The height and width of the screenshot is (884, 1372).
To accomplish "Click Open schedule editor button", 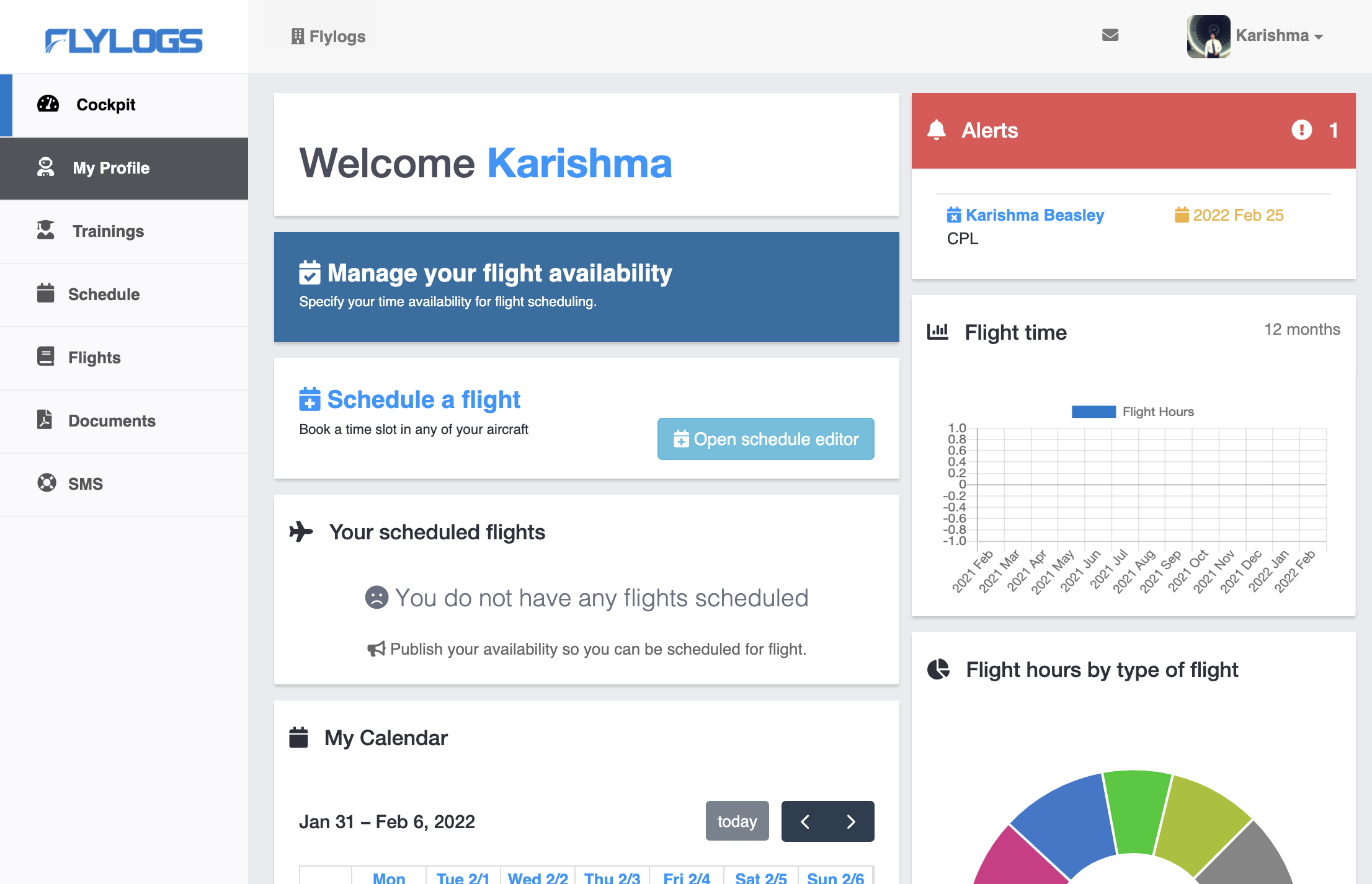I will pos(765,439).
